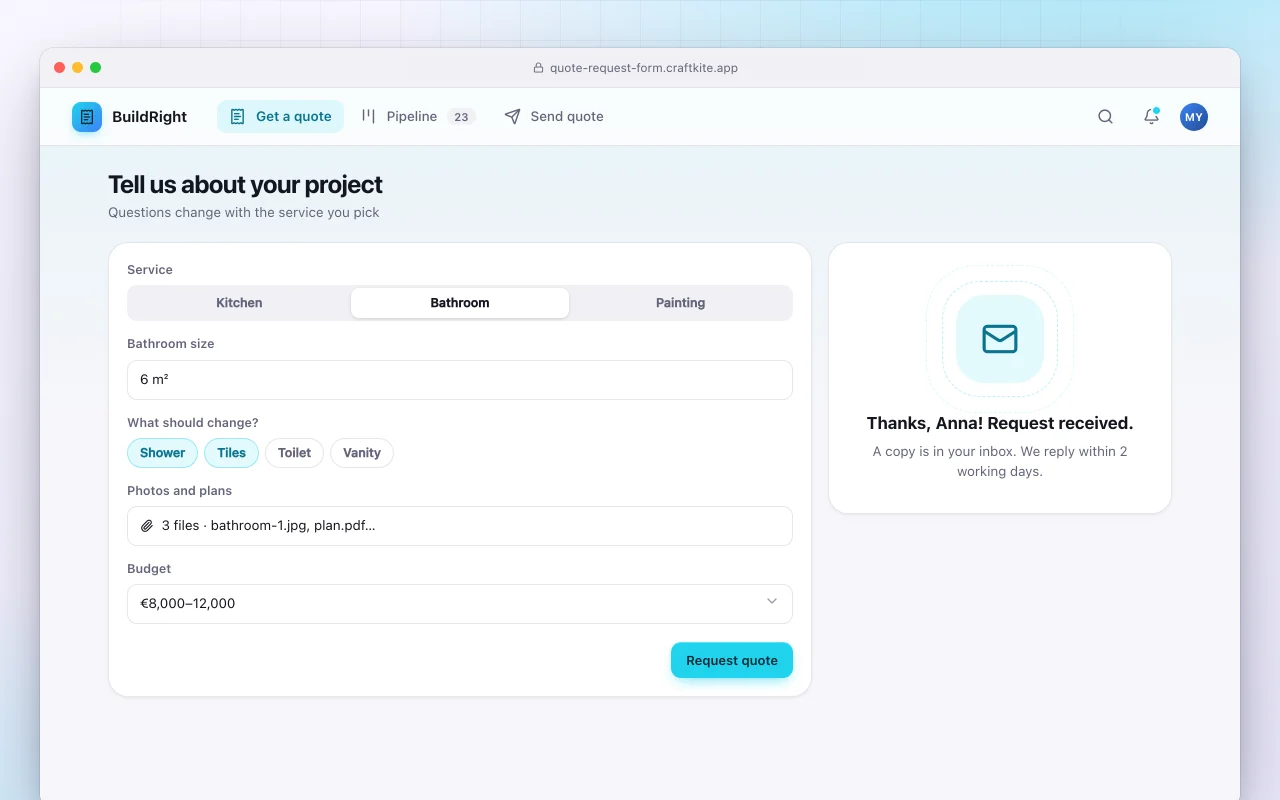Click the envelope icon in confirmation card

pyautogui.click(x=1000, y=339)
